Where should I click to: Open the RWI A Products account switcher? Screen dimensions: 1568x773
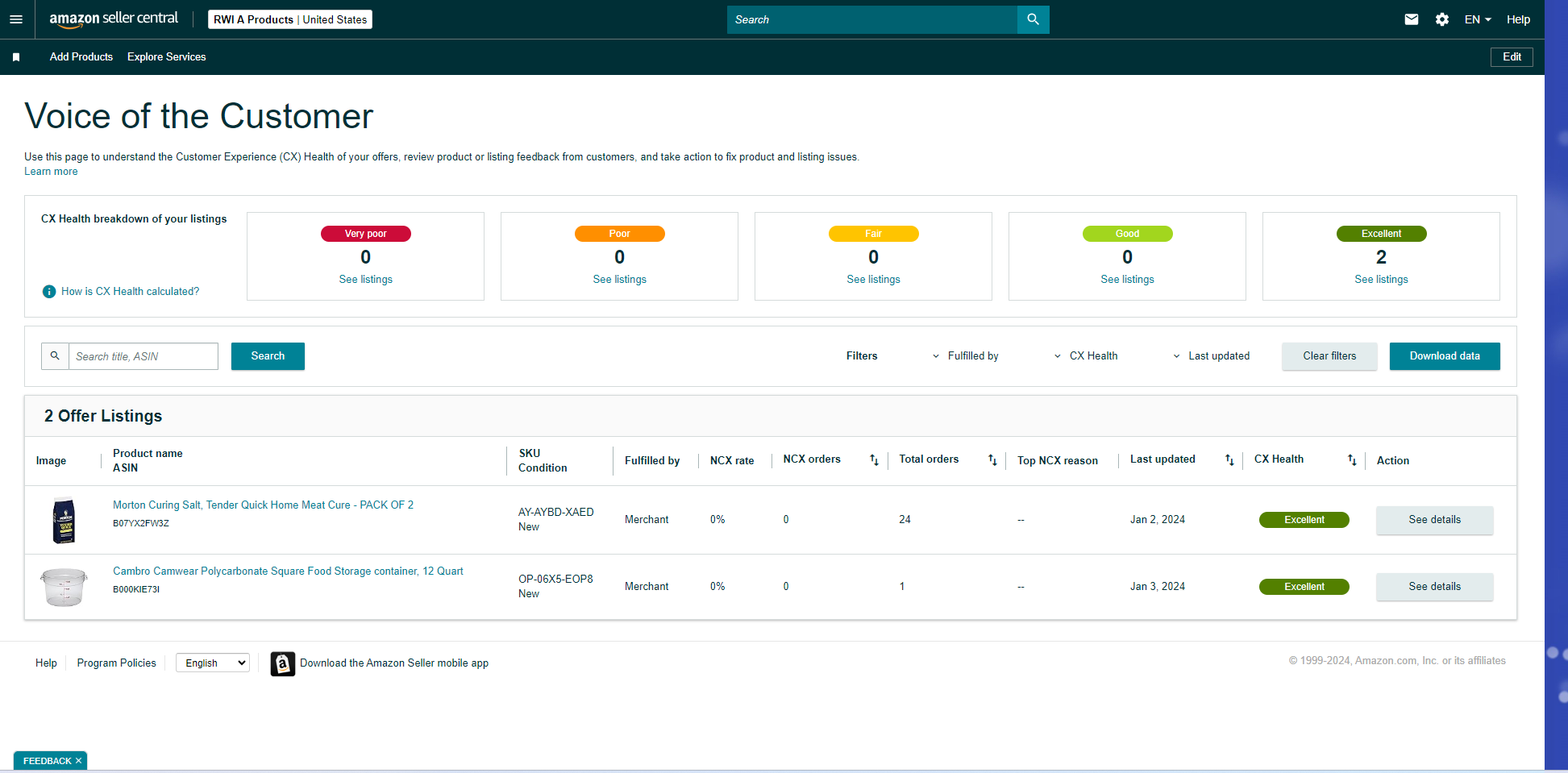pyautogui.click(x=290, y=19)
